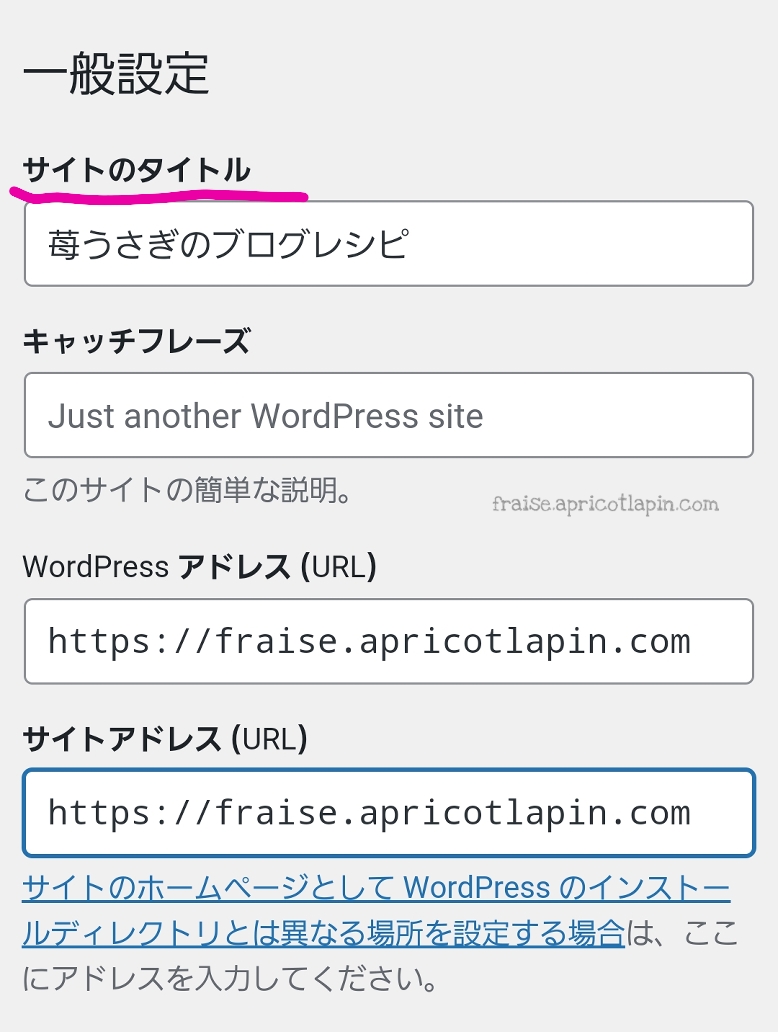Click the このサイトの簡単な説明。 description text
Viewport: 778px width, 1032px height.
click(188, 490)
